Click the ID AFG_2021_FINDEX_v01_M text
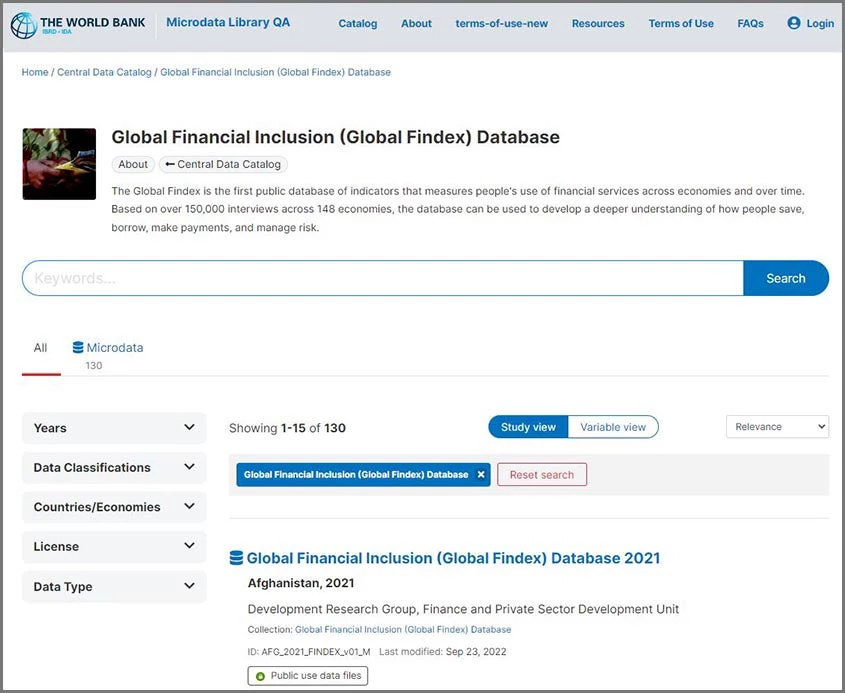 pyautogui.click(x=309, y=652)
